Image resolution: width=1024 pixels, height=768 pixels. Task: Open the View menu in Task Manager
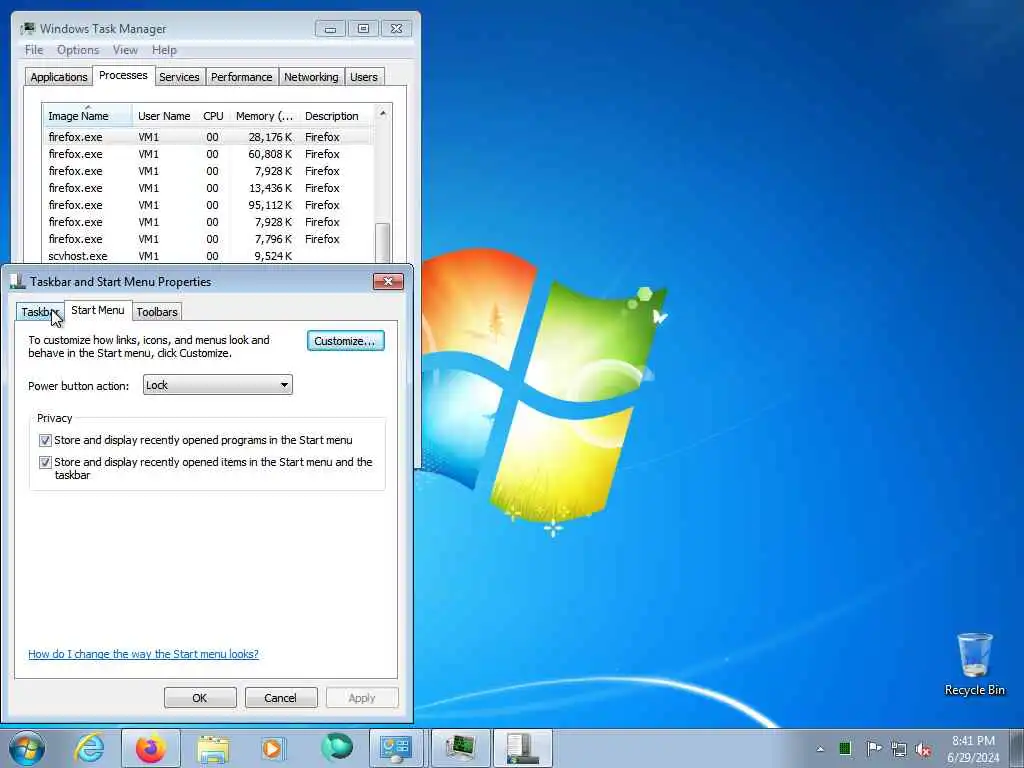pos(125,50)
